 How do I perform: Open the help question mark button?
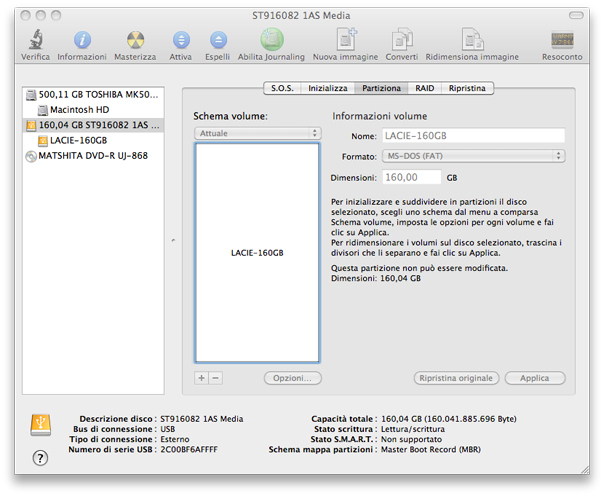point(40,457)
